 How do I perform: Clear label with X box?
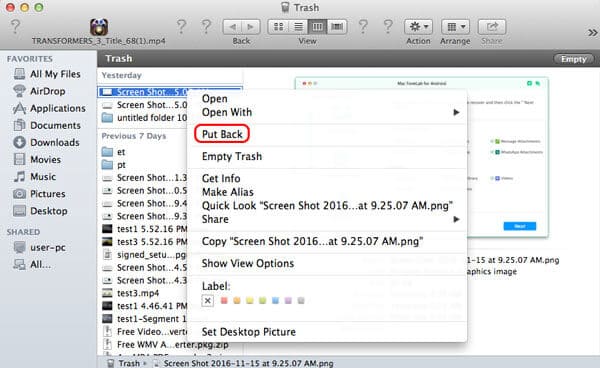tap(207, 301)
